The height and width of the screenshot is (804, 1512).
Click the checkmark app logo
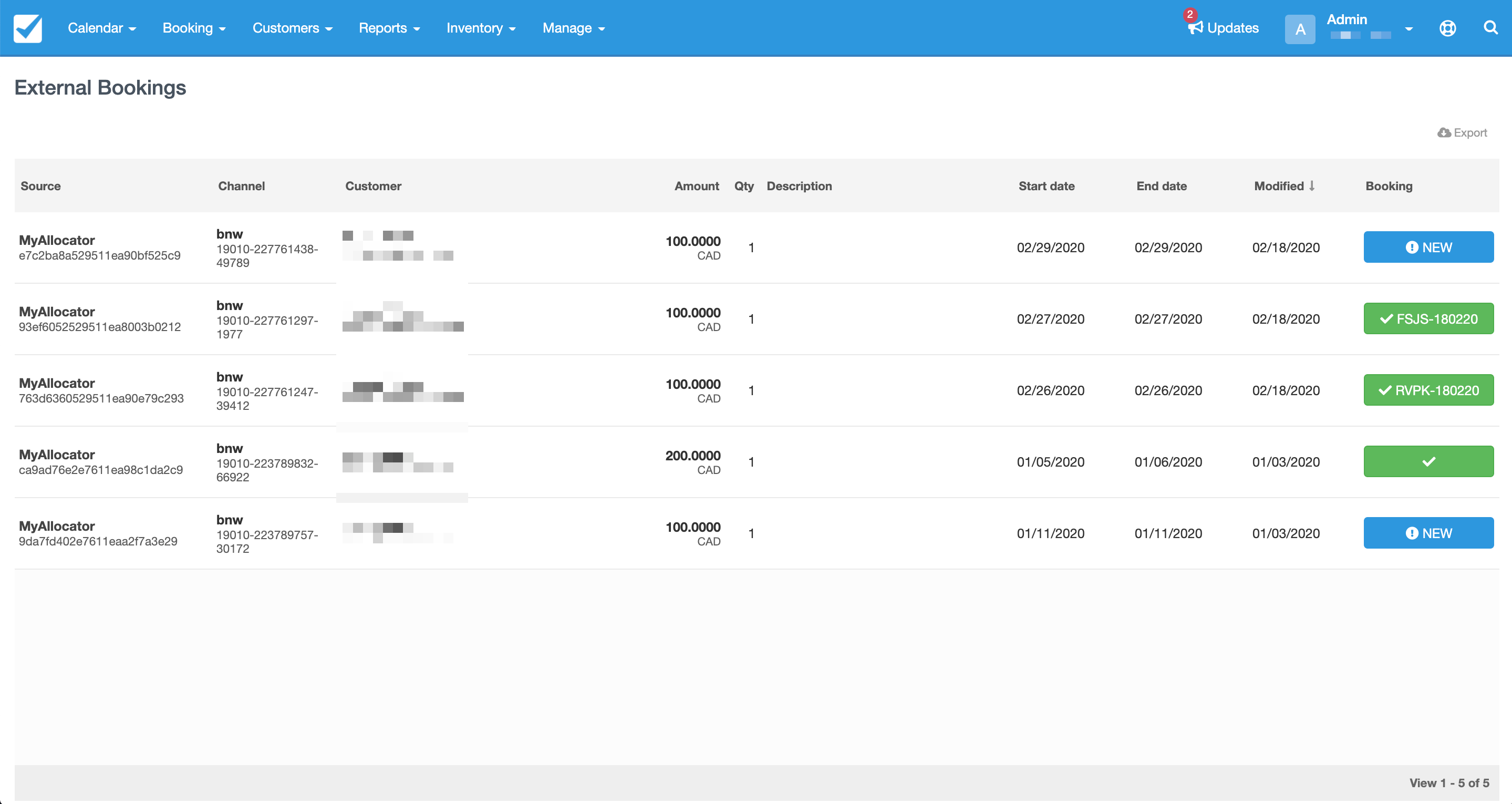[28, 28]
